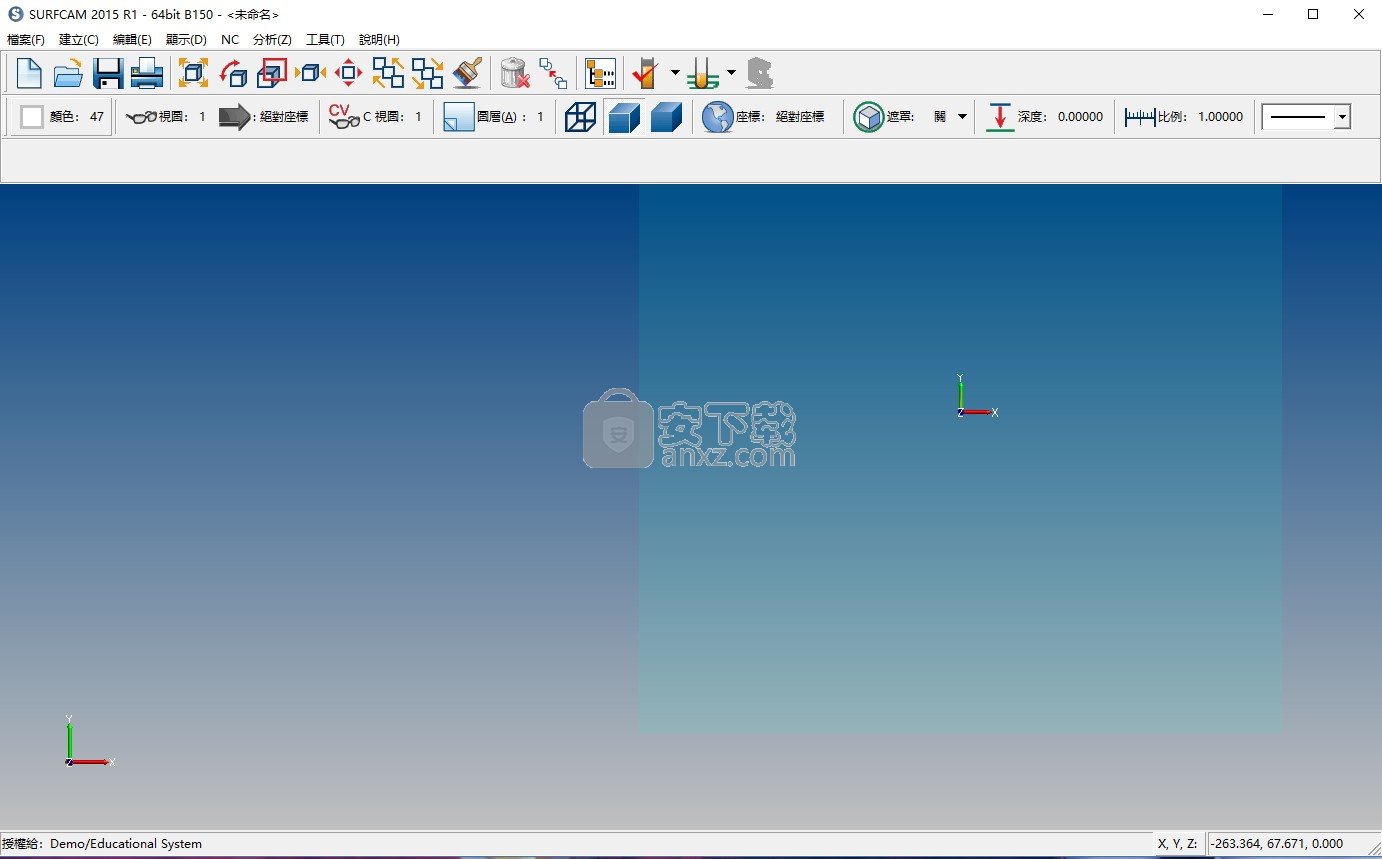Create a new file with the blank page icon

(x=29, y=73)
